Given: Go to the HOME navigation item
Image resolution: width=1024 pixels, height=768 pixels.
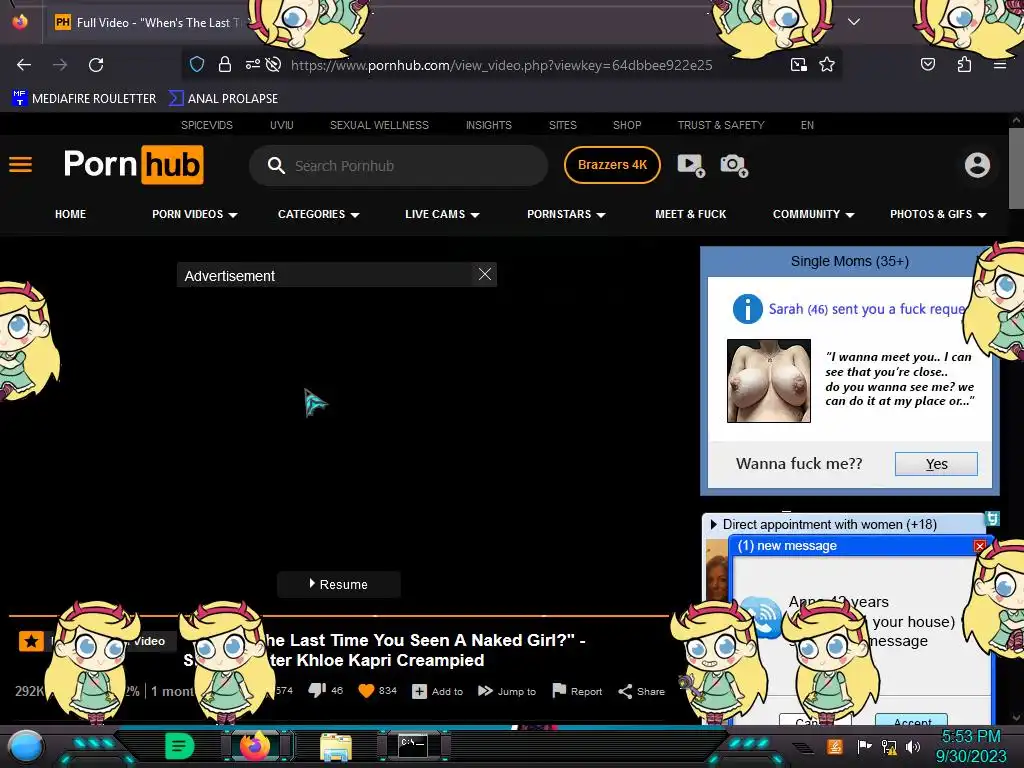Looking at the screenshot, I should pos(71,214).
